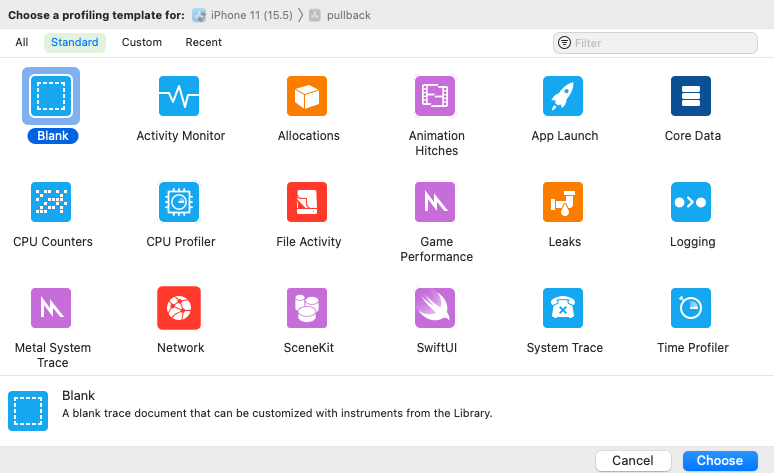Click the blank trace document description text

(277, 413)
